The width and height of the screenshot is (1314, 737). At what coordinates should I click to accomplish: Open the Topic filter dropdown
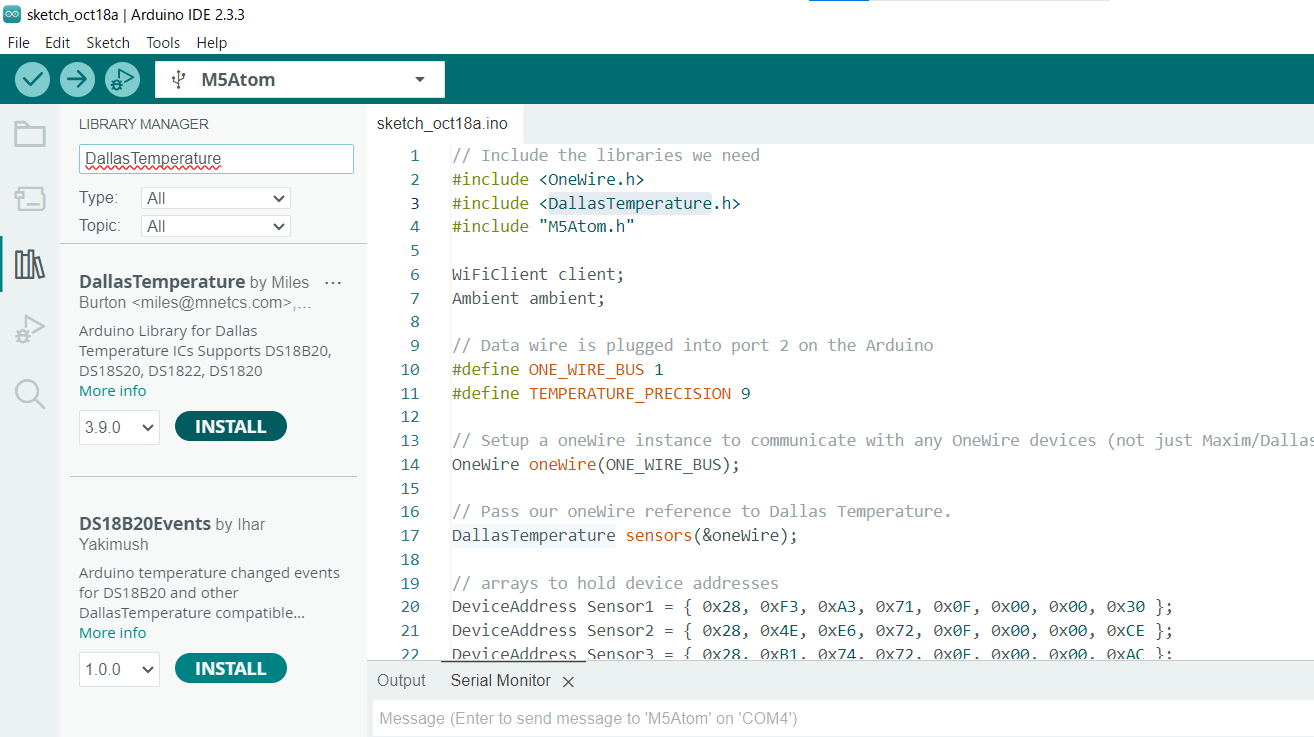(216, 226)
